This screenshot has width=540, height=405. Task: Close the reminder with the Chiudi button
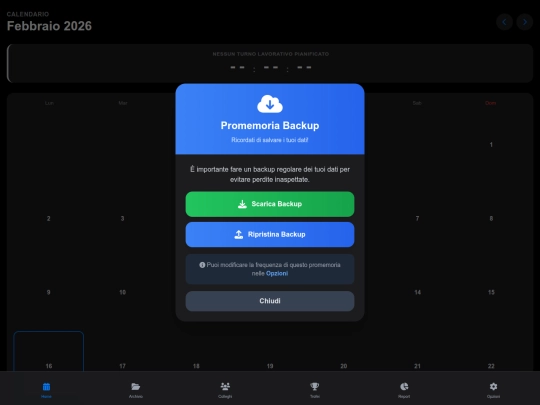pos(270,301)
